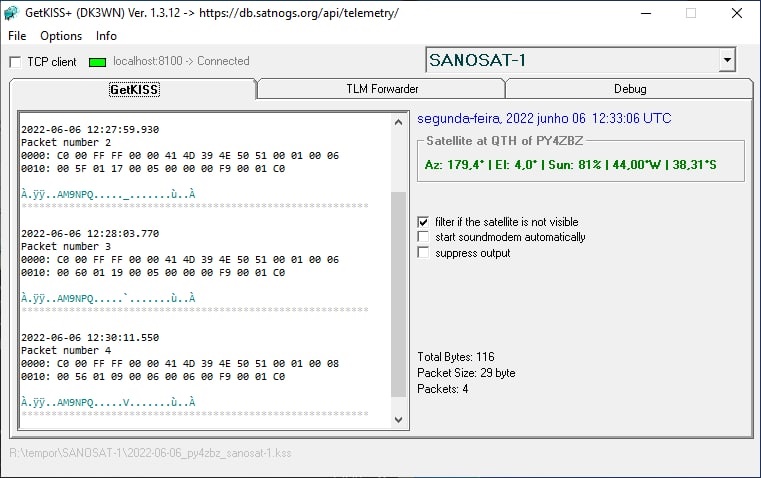The width and height of the screenshot is (761, 478).
Task: Click the packet log scroll up arrow
Action: point(398,122)
